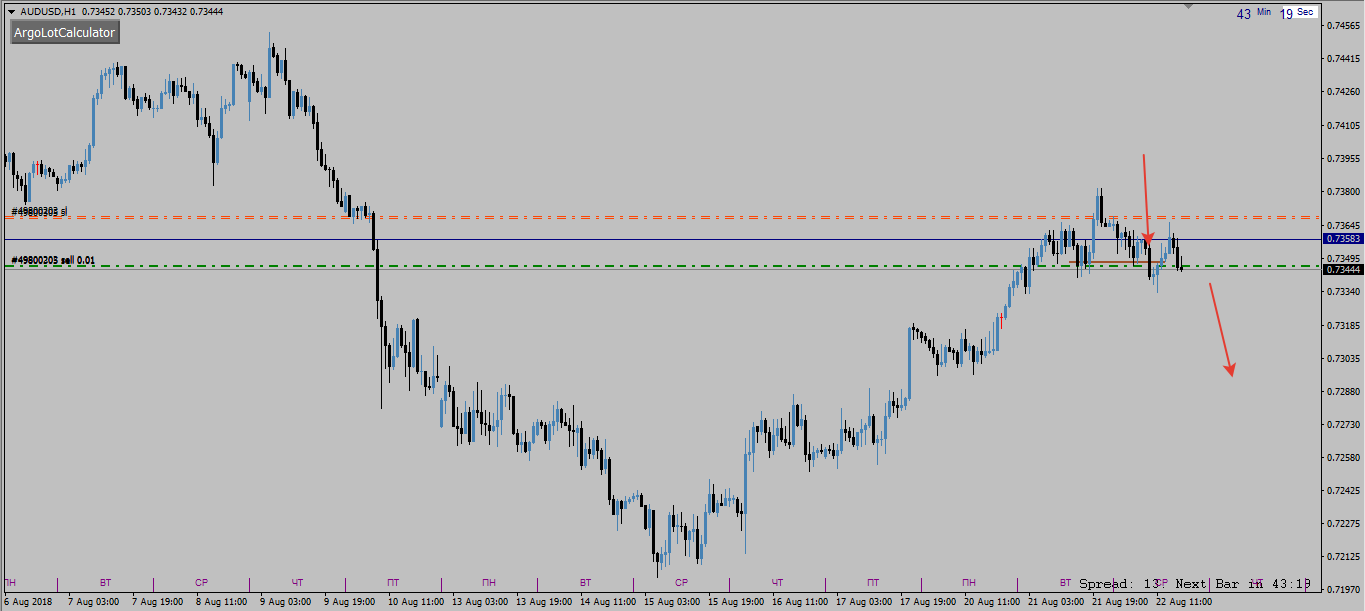1365x611 pixels.
Task: Select the dark horizontal line at 0.73583
Action: [x=660, y=239]
